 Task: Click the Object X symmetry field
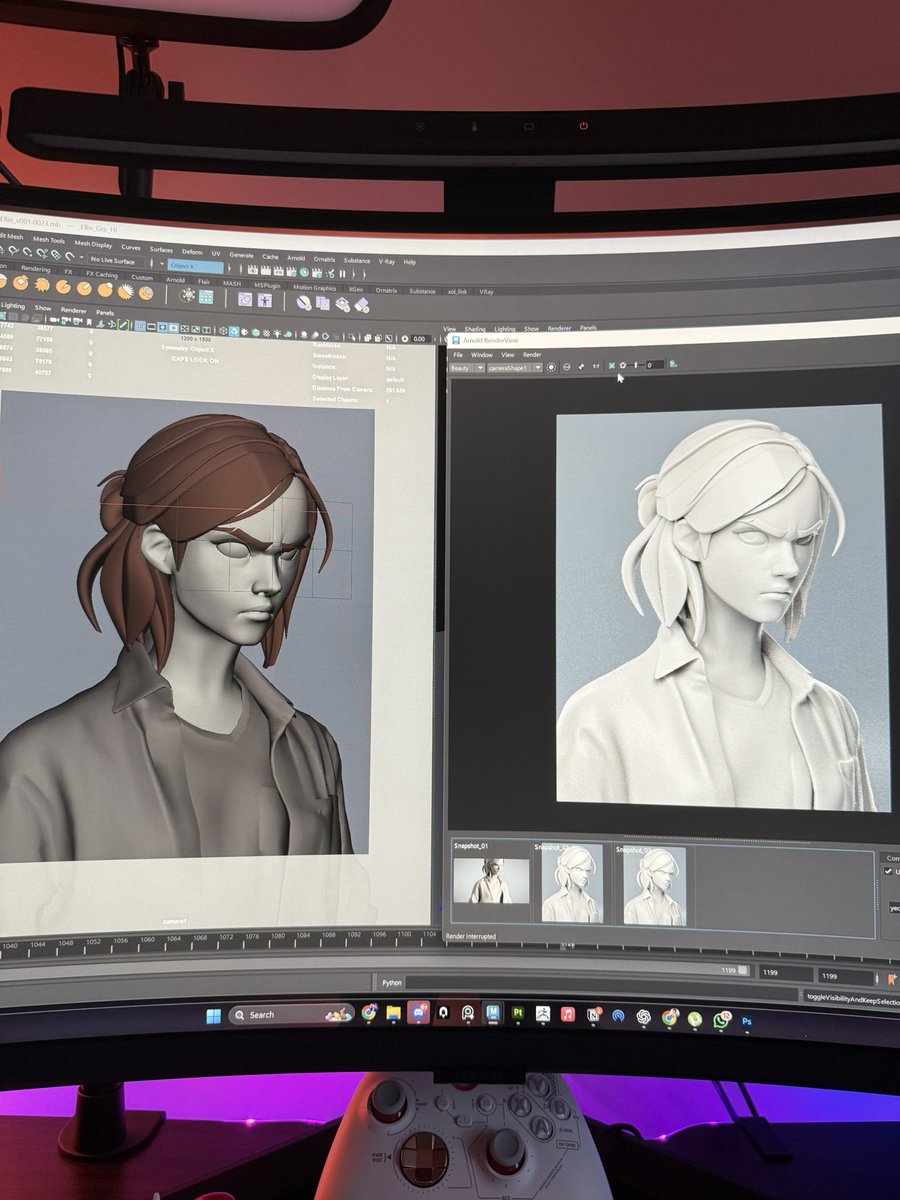(195, 266)
